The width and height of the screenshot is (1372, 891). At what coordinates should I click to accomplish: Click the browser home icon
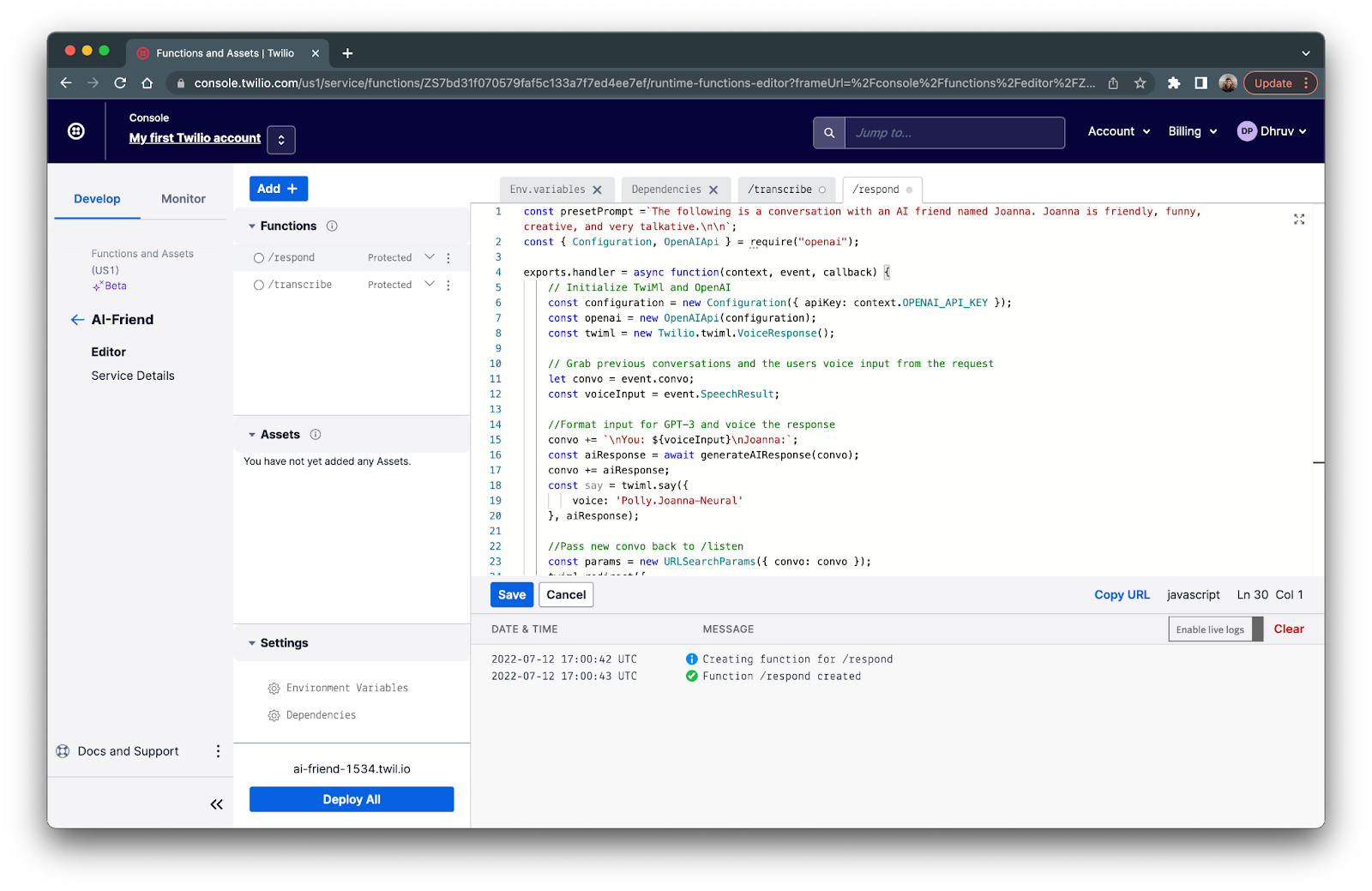tap(147, 83)
